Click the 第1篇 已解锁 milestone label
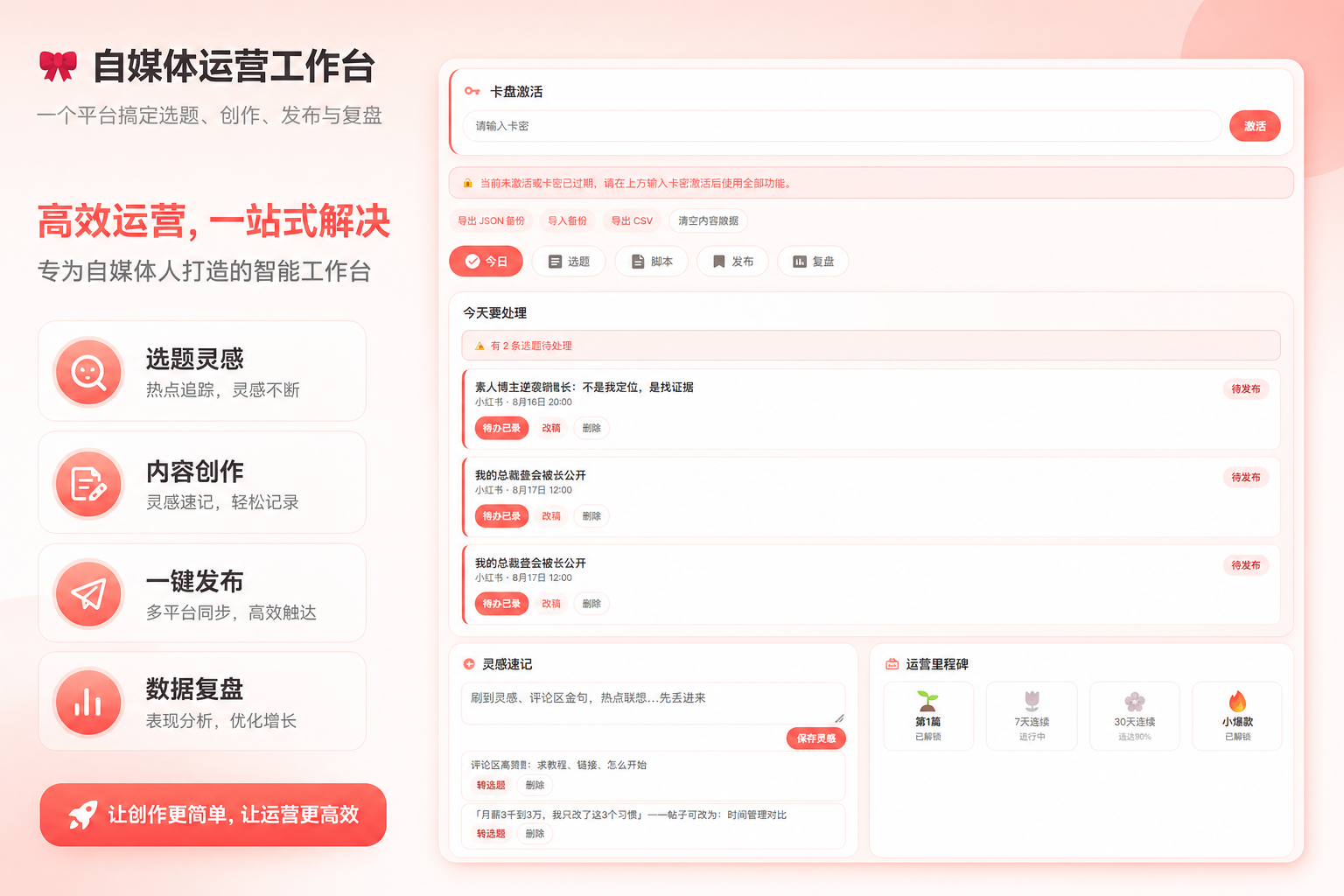 927,728
